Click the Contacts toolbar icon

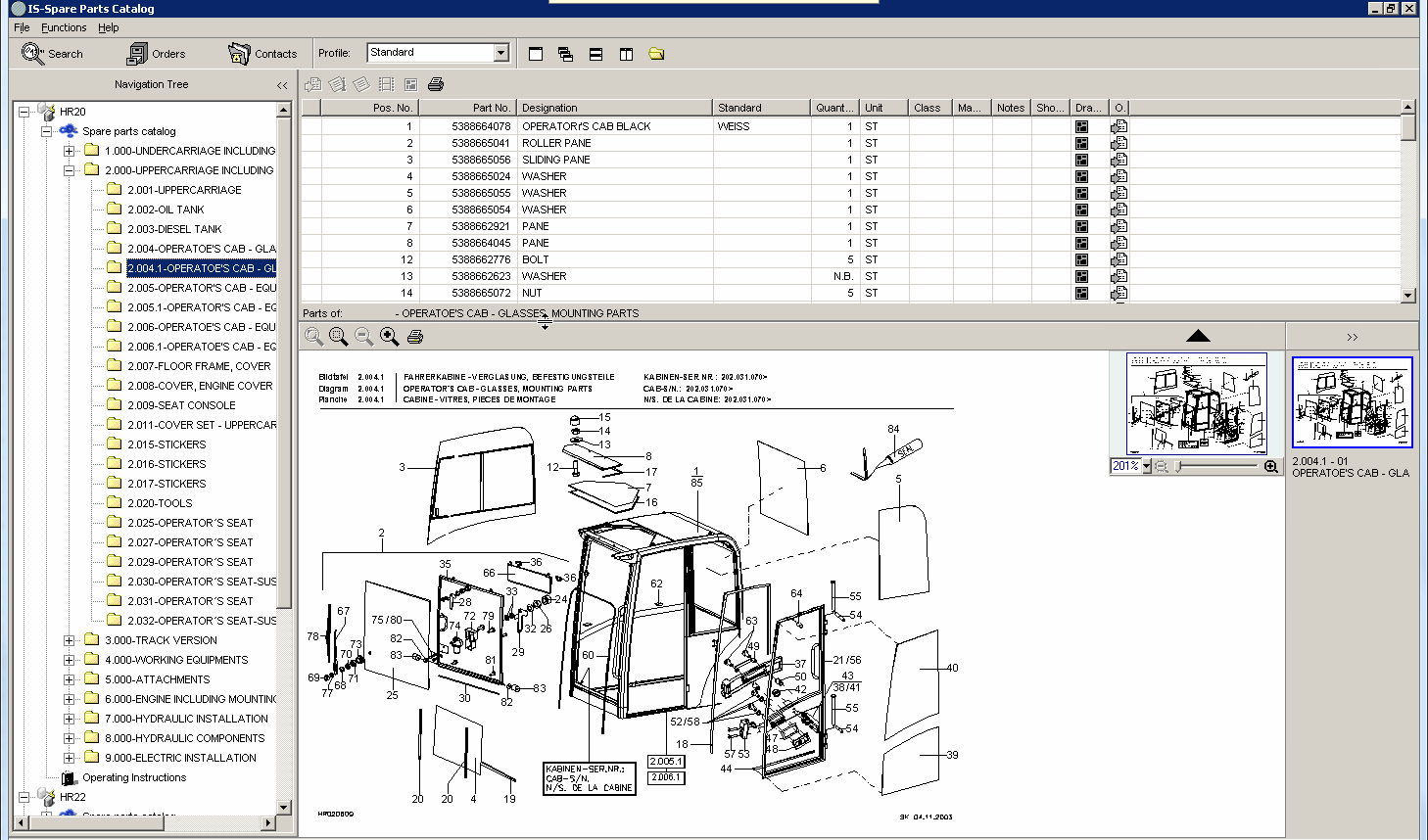click(x=262, y=54)
